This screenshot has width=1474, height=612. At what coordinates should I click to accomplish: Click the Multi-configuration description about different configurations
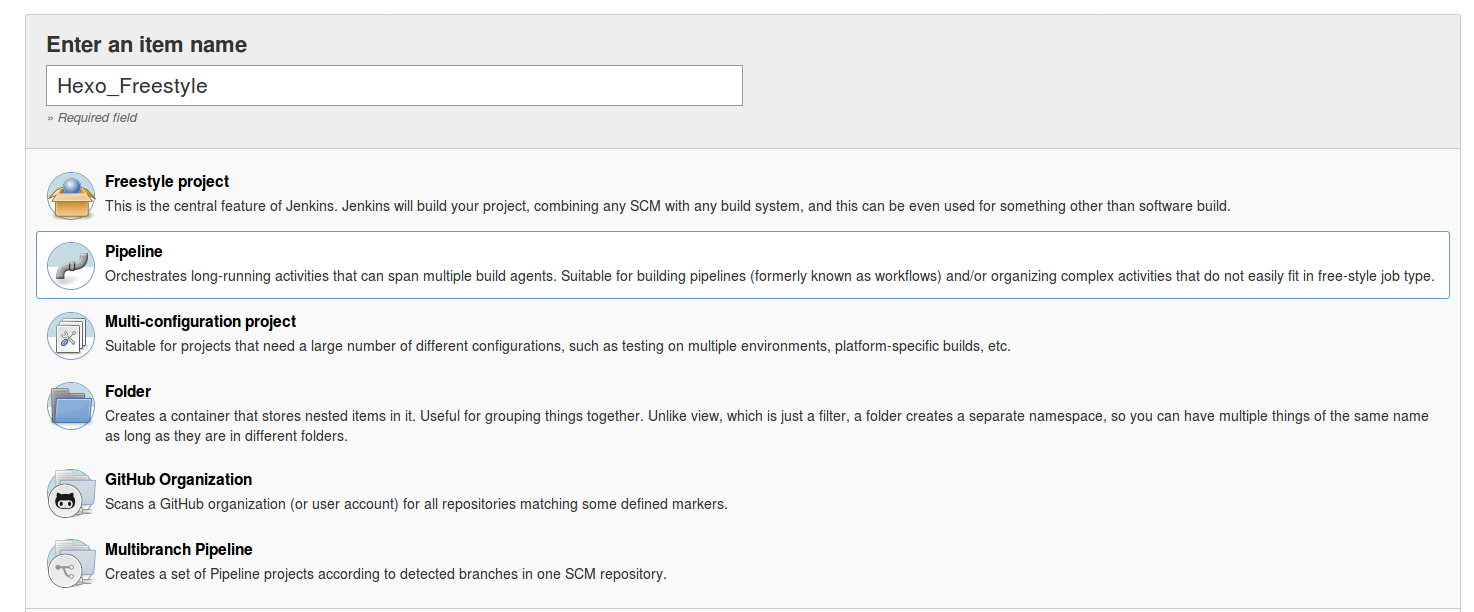pyautogui.click(x=557, y=346)
